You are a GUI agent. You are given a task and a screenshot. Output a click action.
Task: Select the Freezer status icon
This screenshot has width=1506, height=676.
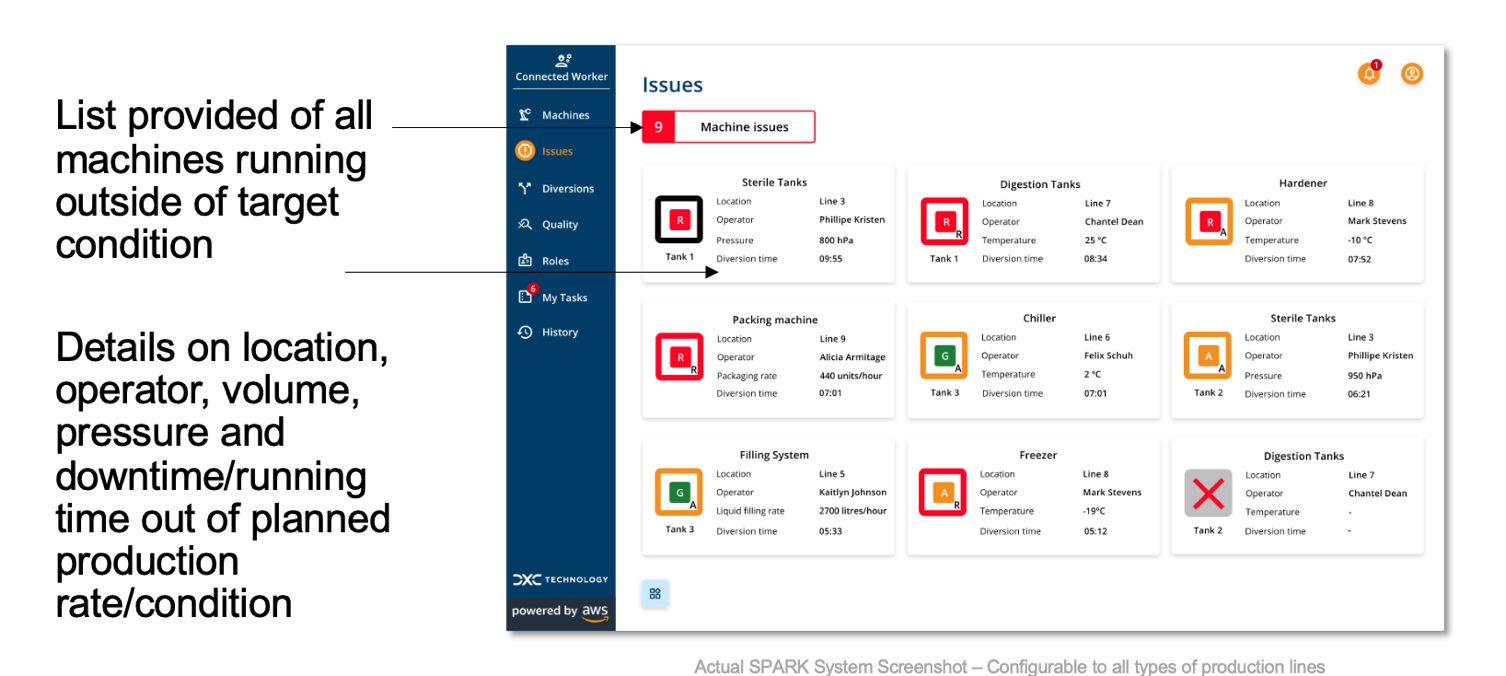click(x=942, y=492)
